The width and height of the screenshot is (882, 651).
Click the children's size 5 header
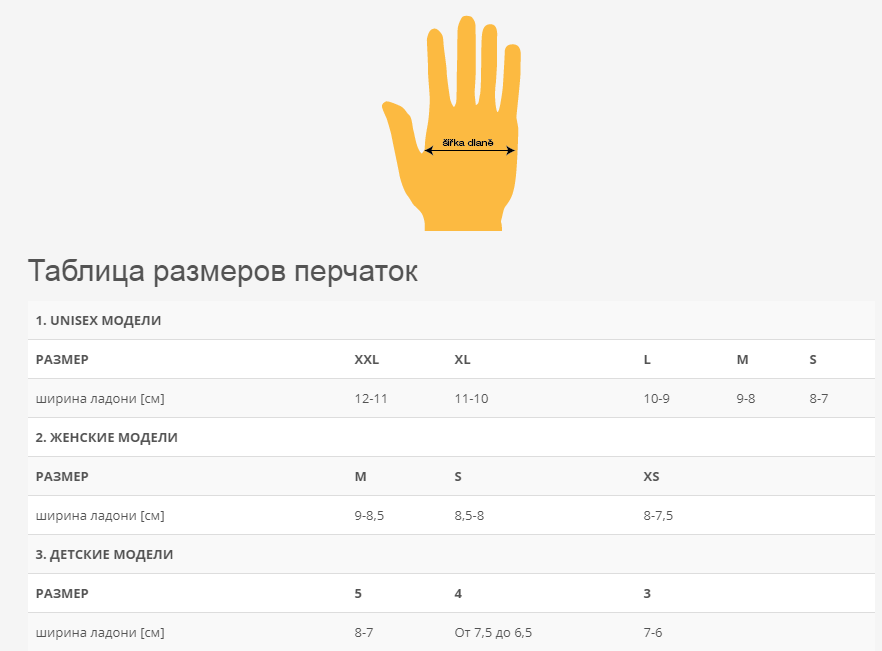[x=358, y=594]
